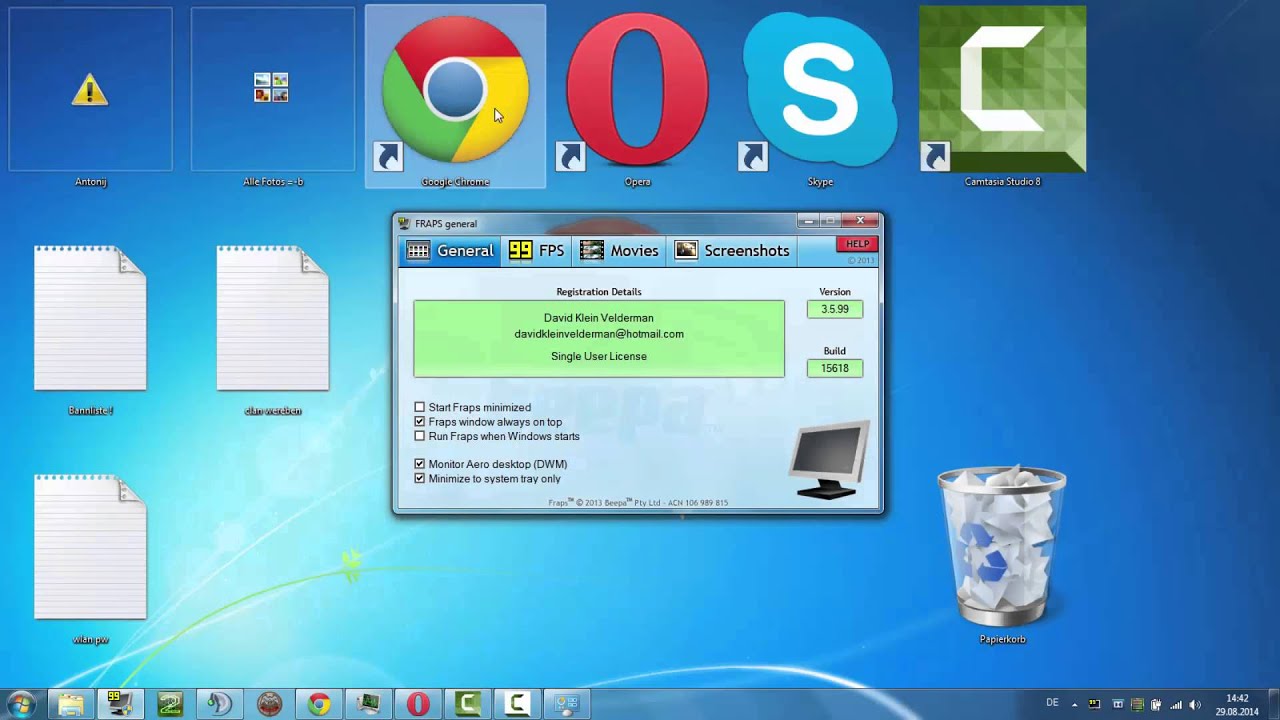1280x720 pixels.
Task: Click the Version value 3.5.99
Action: [x=835, y=309]
